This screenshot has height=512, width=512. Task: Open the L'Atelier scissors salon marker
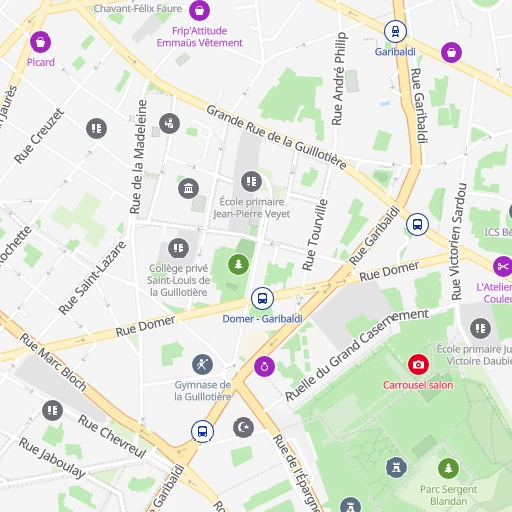(x=503, y=266)
